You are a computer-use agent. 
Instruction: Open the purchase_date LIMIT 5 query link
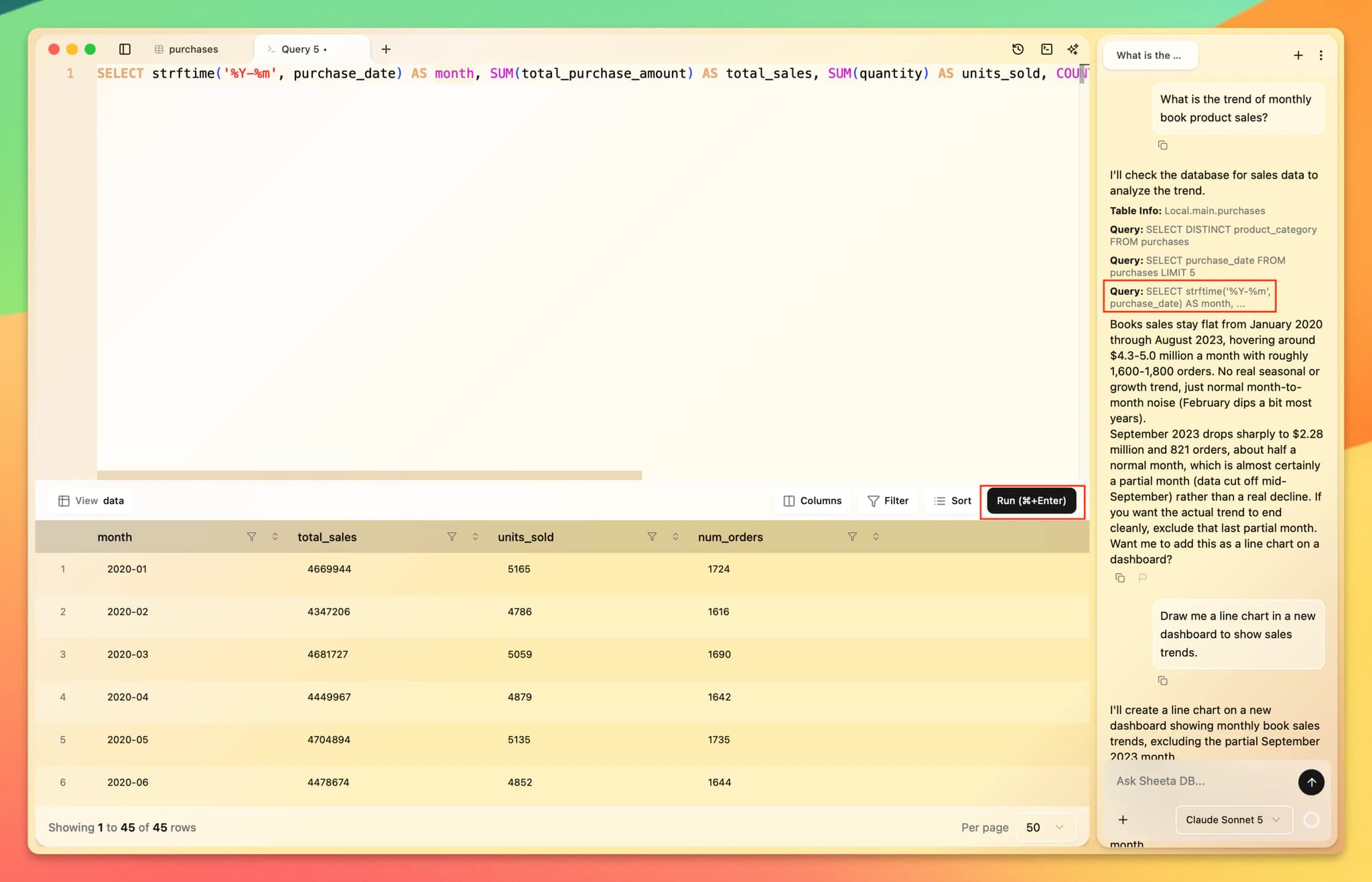pos(1198,266)
